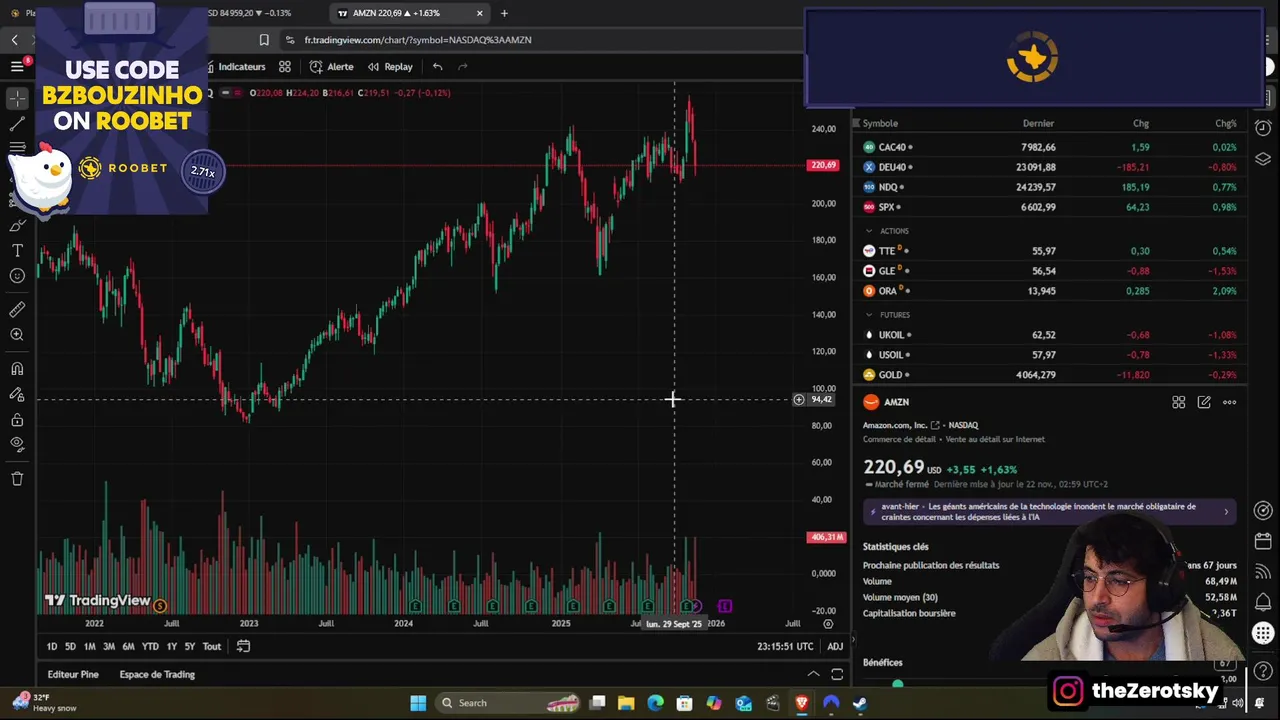Set range to 1M
Viewport: 1280px width, 720px height.
[89, 647]
